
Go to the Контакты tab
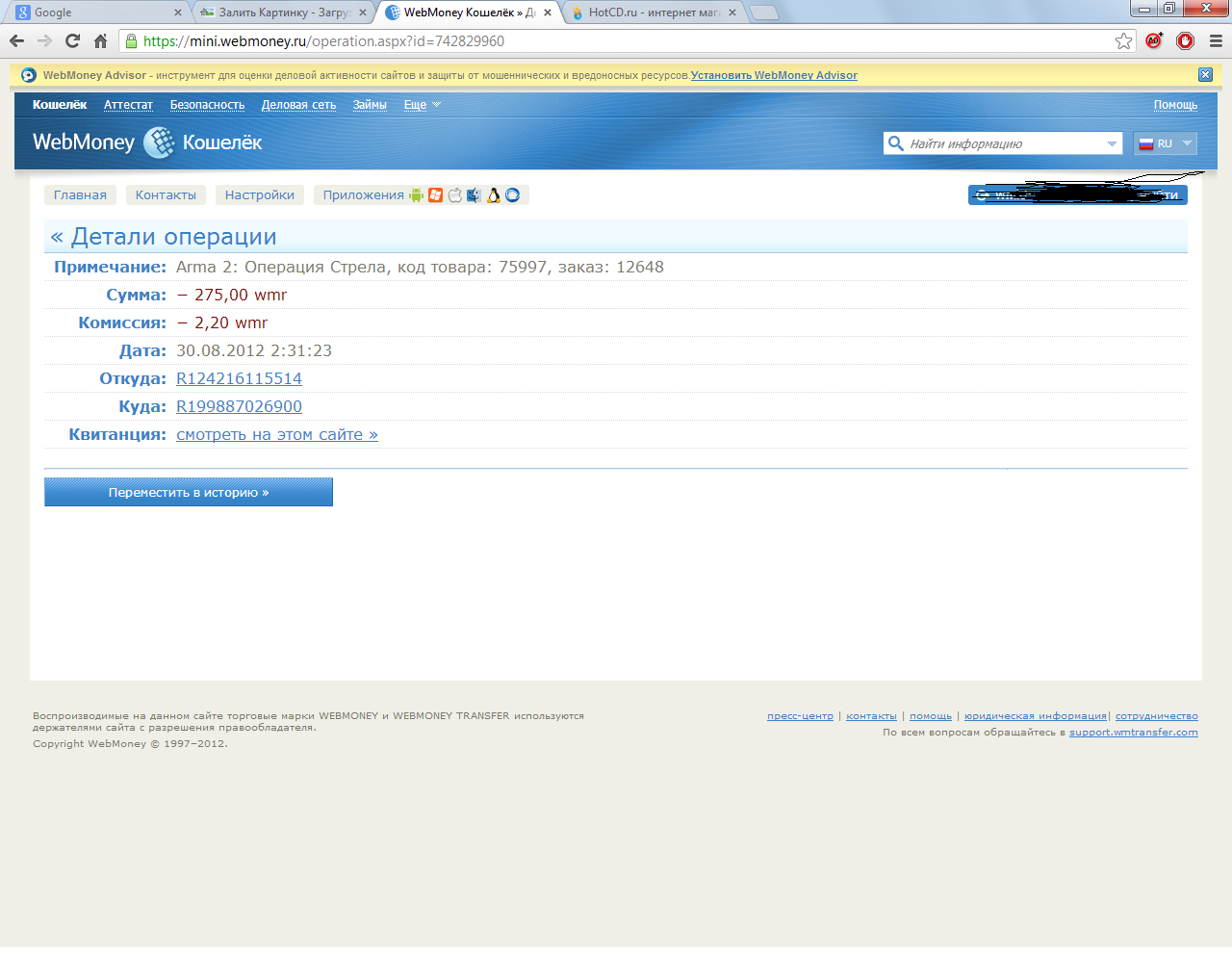(166, 195)
